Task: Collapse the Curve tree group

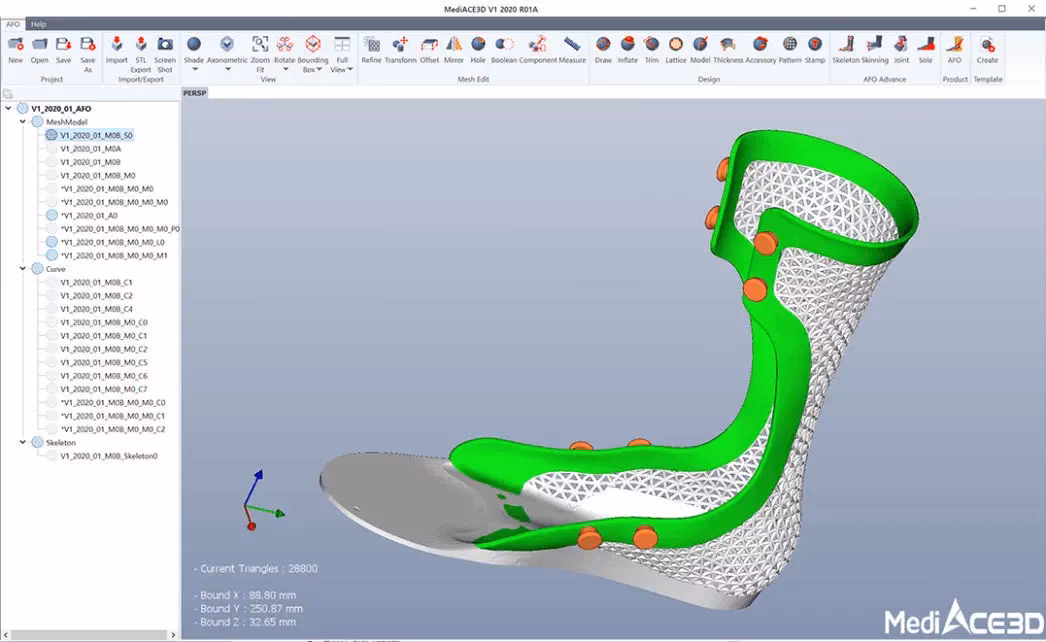Action: tap(24, 269)
